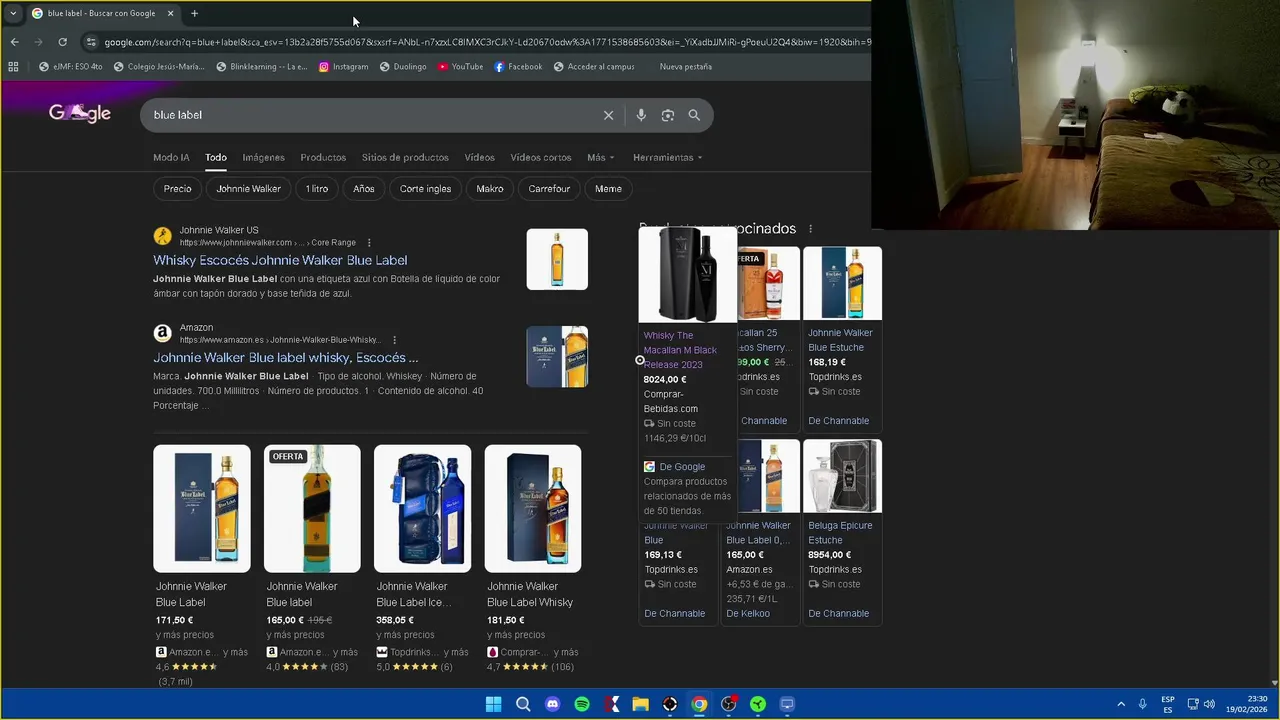Open Spotify from the taskbar

[x=582, y=704]
